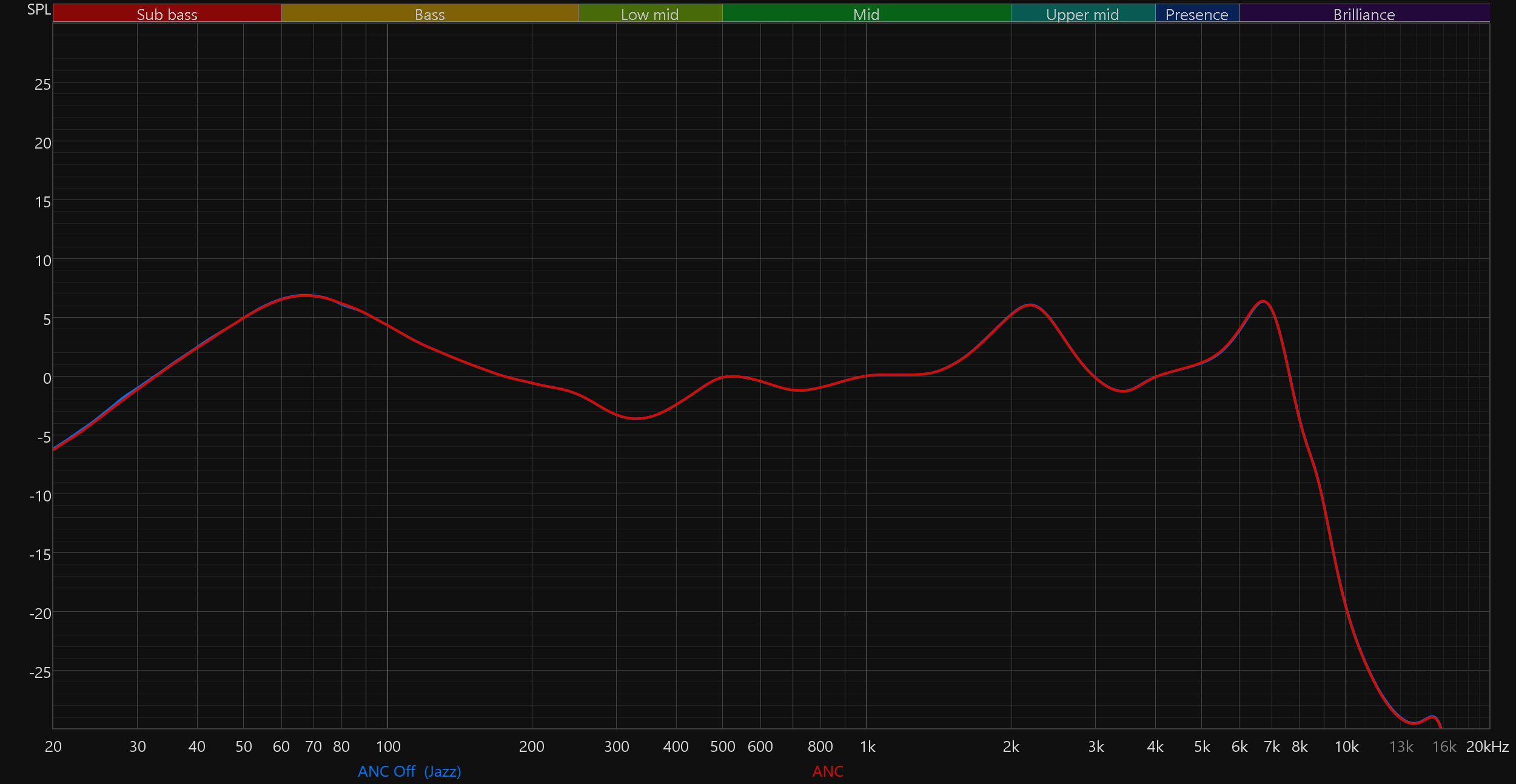Click the 20kHz axis end label
1516x784 pixels.
(1487, 746)
